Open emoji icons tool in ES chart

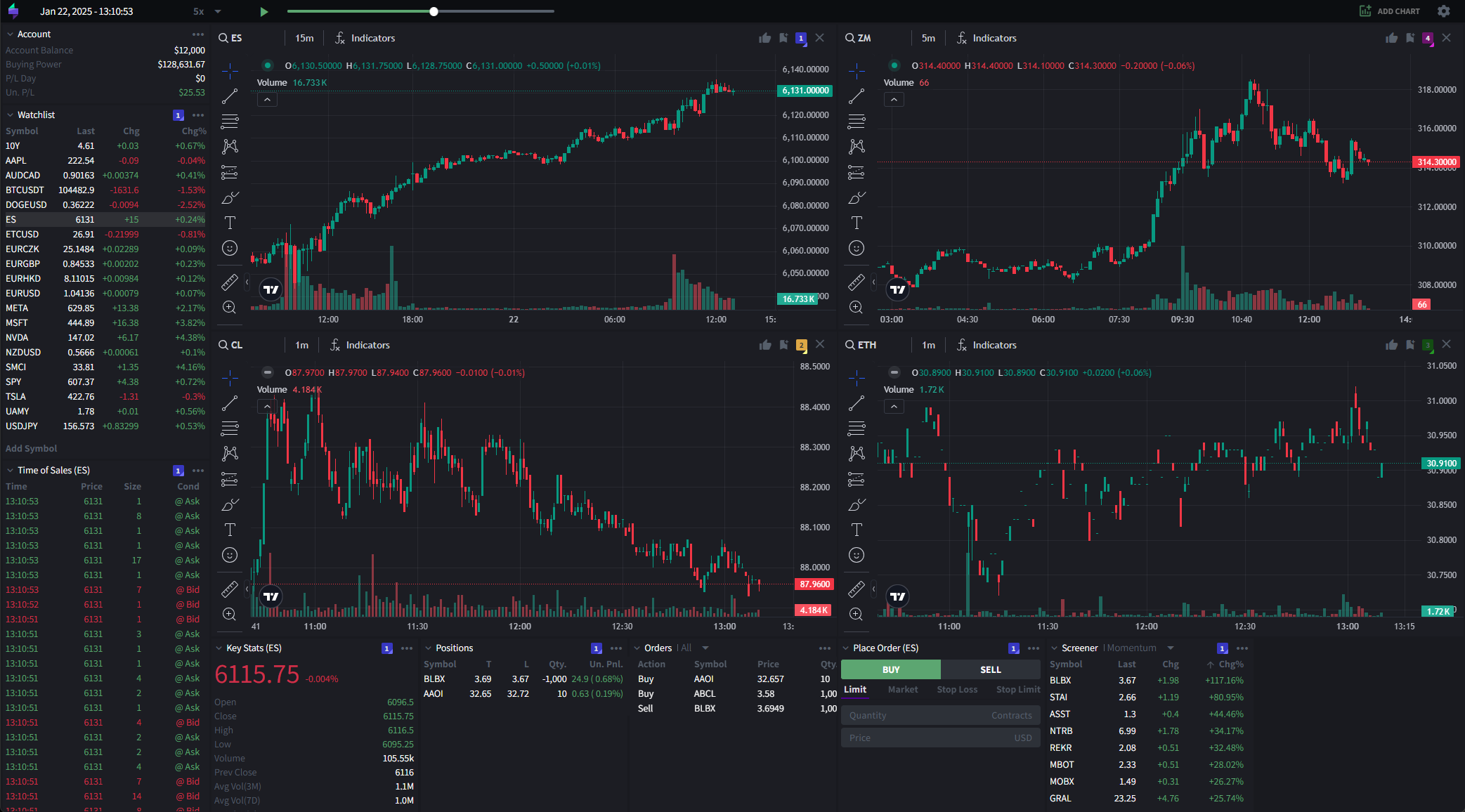230,248
